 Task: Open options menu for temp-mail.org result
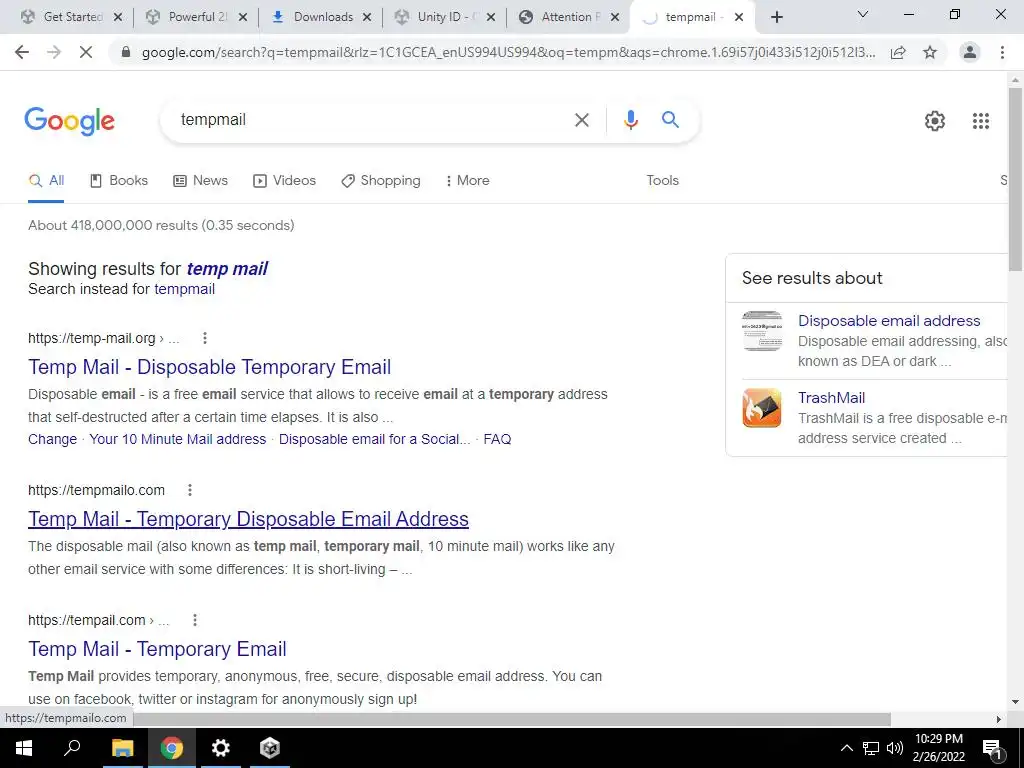pos(204,338)
